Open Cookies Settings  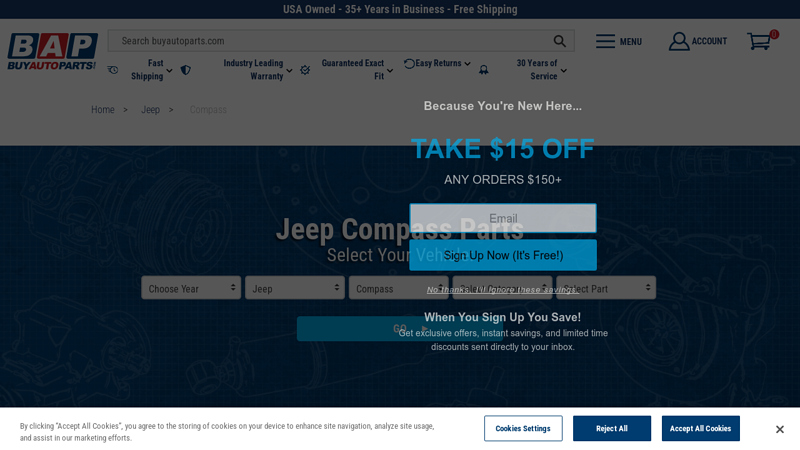pos(523,428)
